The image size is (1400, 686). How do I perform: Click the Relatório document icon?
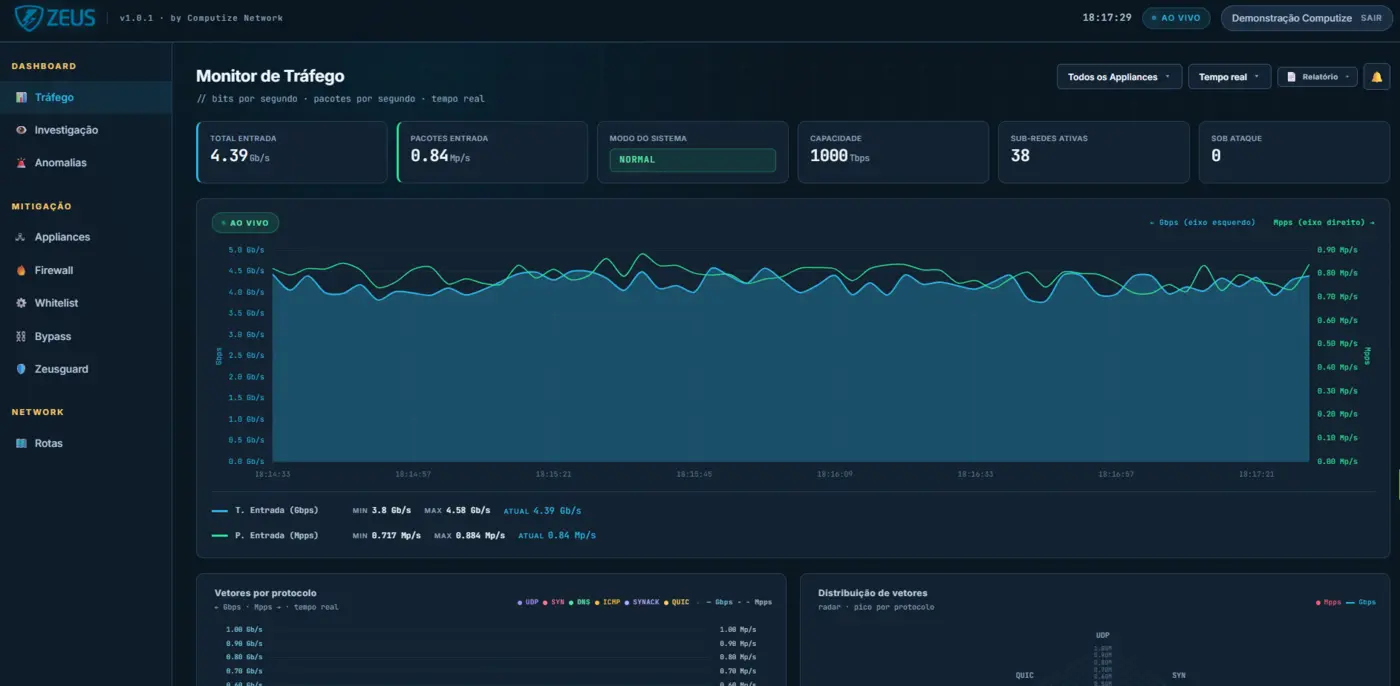[x=1291, y=77]
